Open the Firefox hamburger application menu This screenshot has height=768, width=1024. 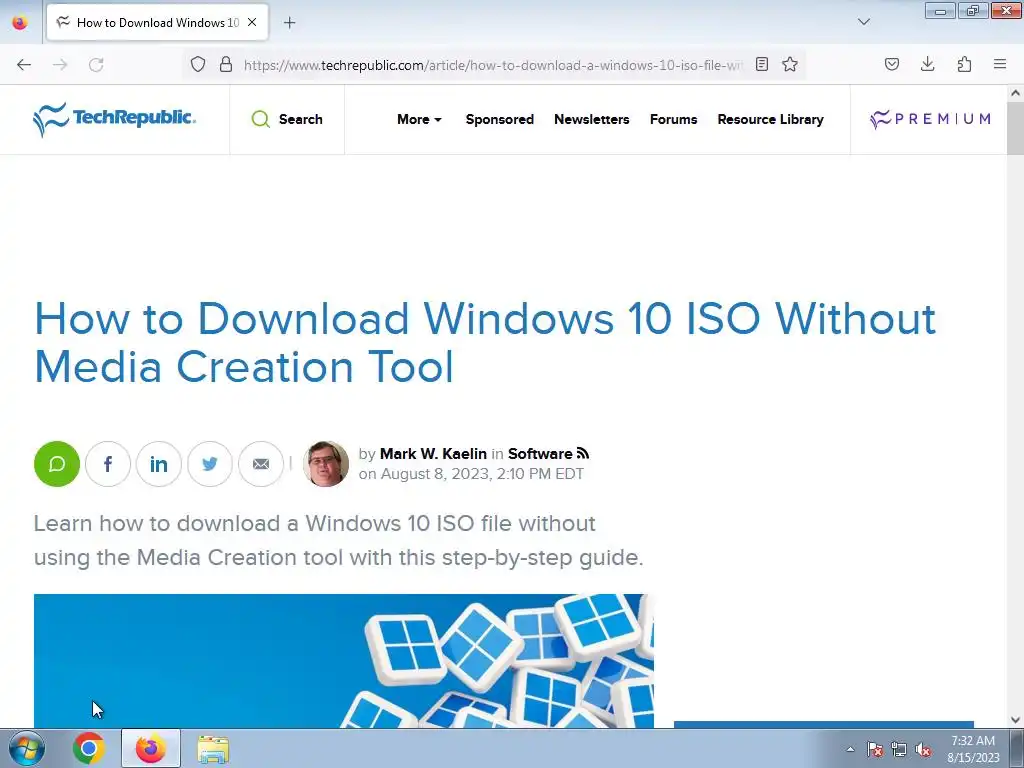tap(1000, 64)
